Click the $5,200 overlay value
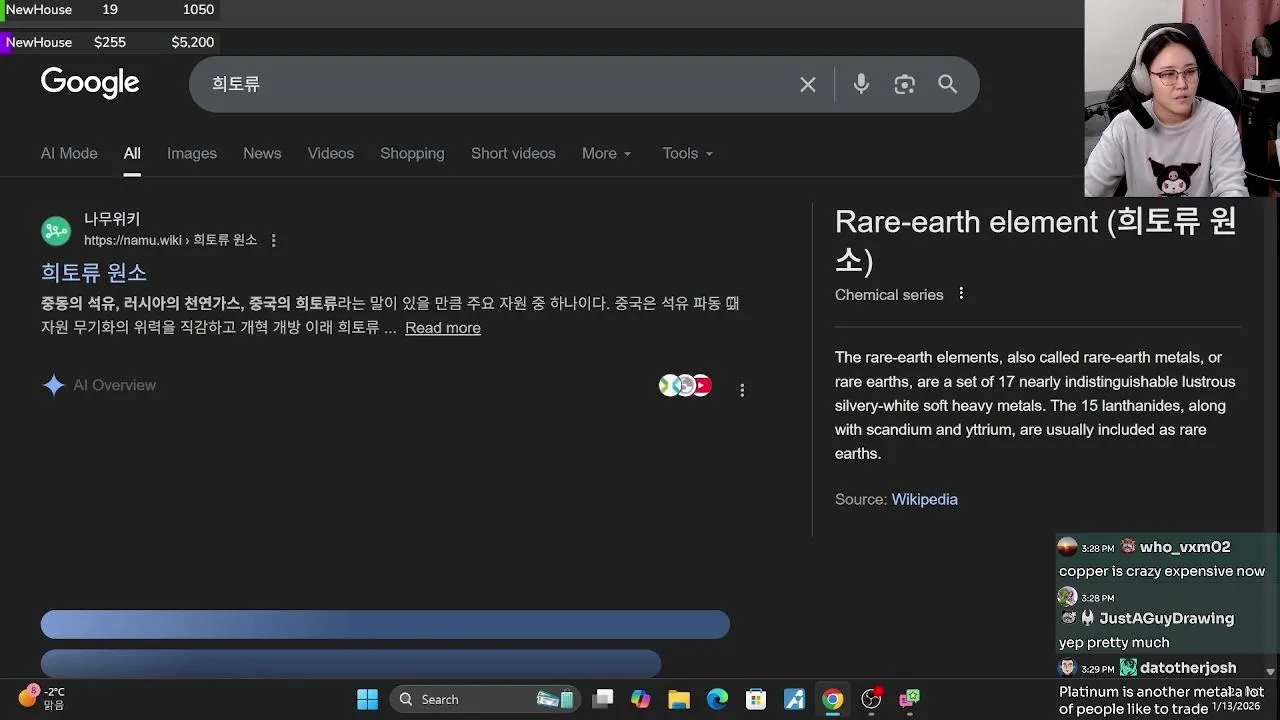 tap(192, 42)
